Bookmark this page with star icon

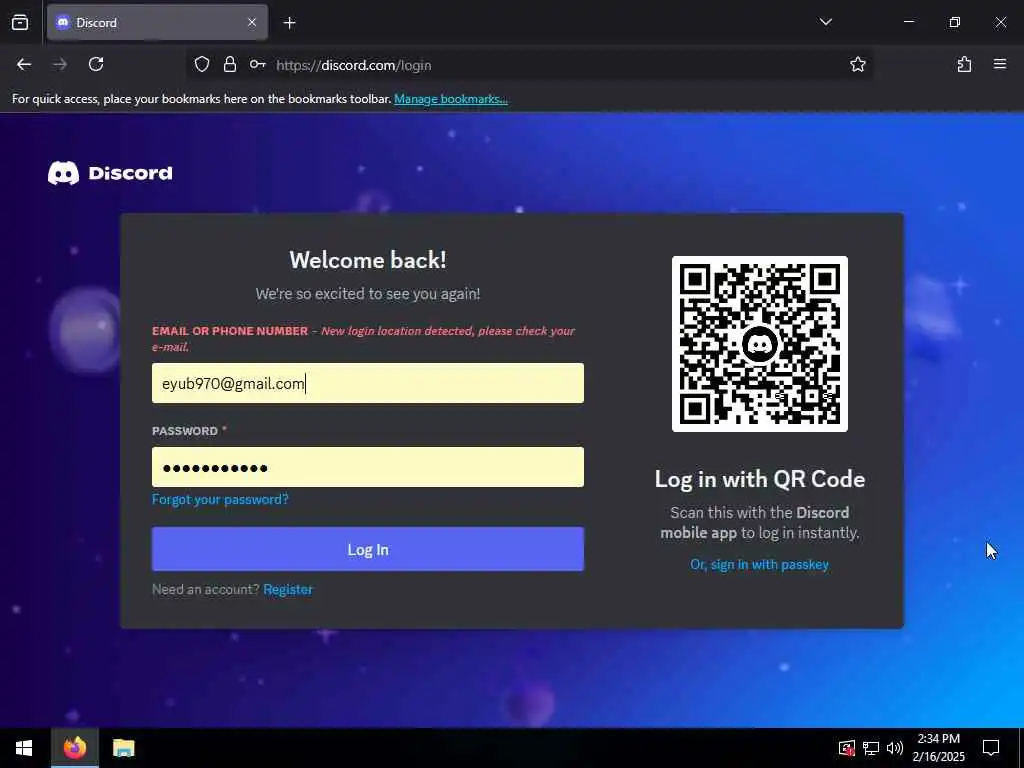pos(857,64)
